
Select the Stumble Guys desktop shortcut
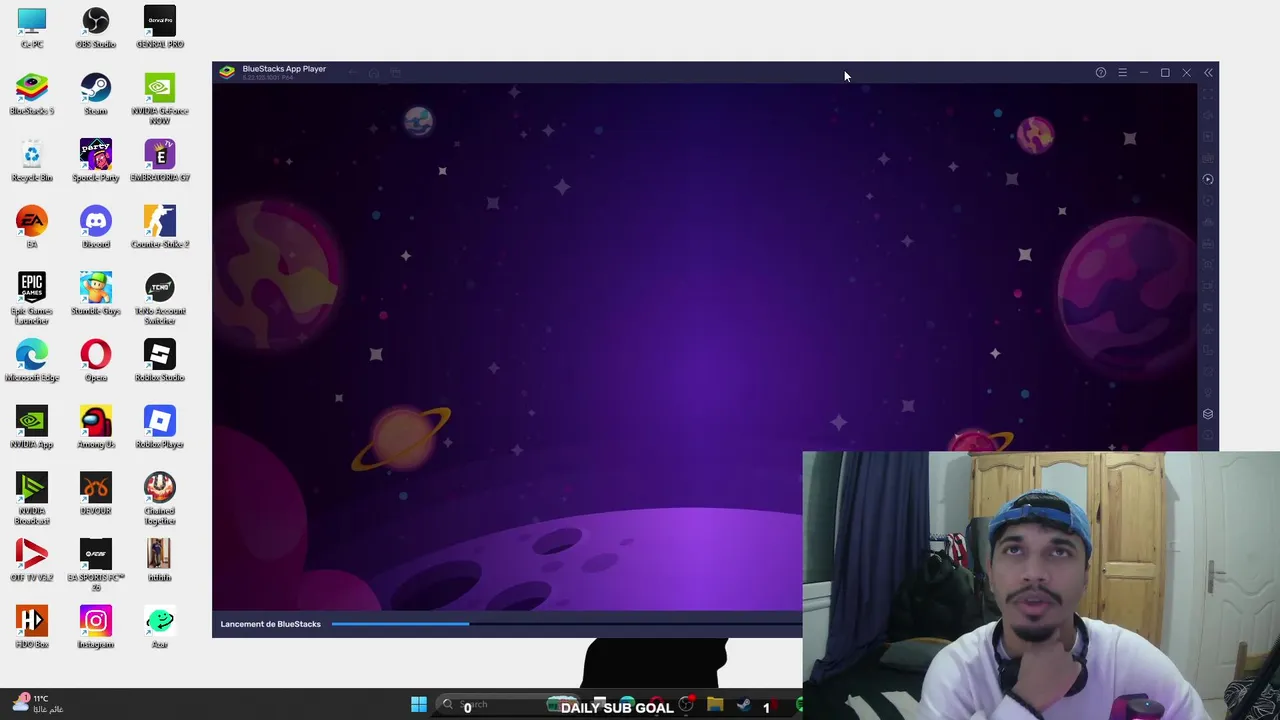(96, 294)
